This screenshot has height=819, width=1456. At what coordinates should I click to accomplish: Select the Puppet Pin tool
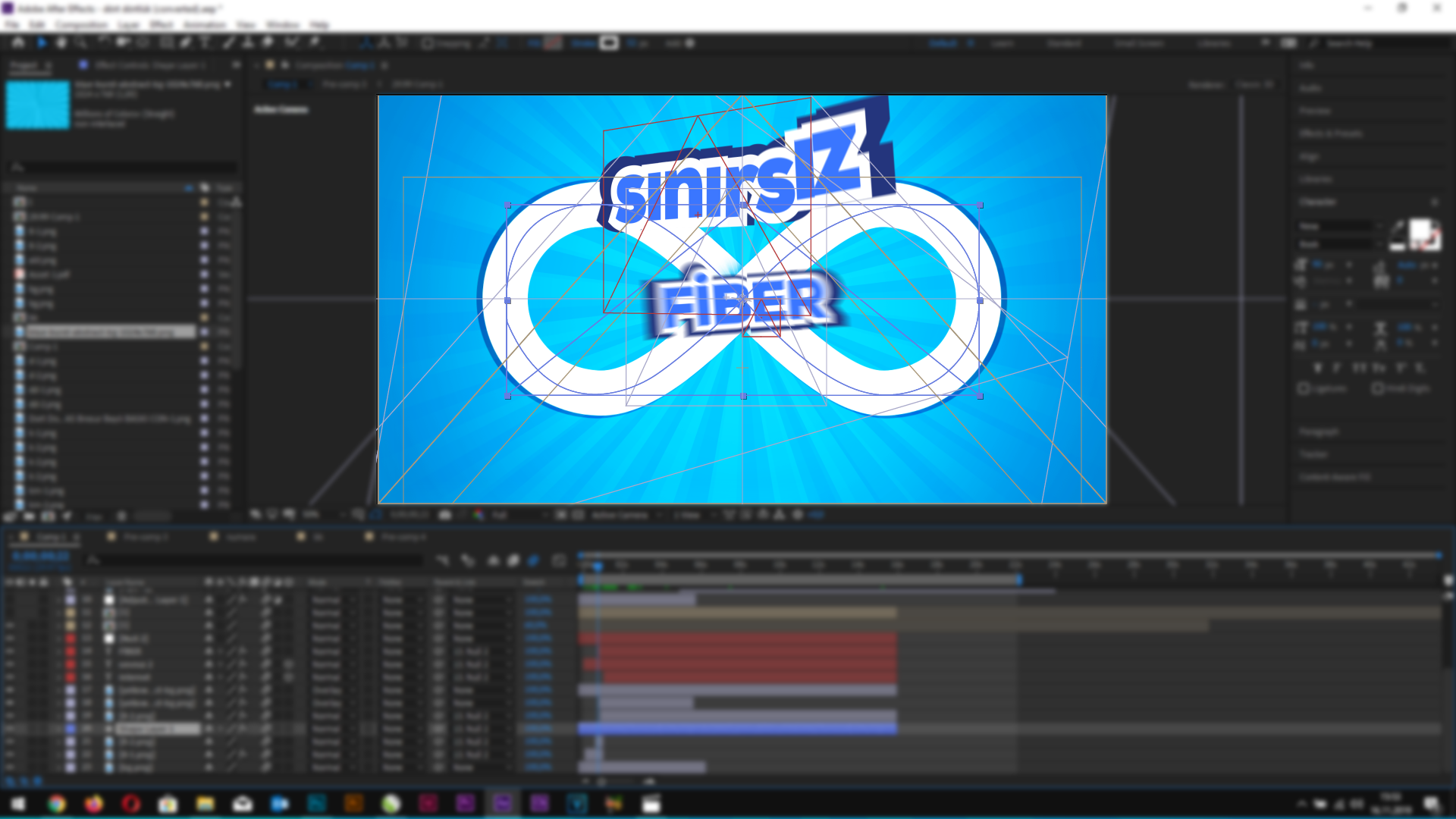(x=314, y=43)
